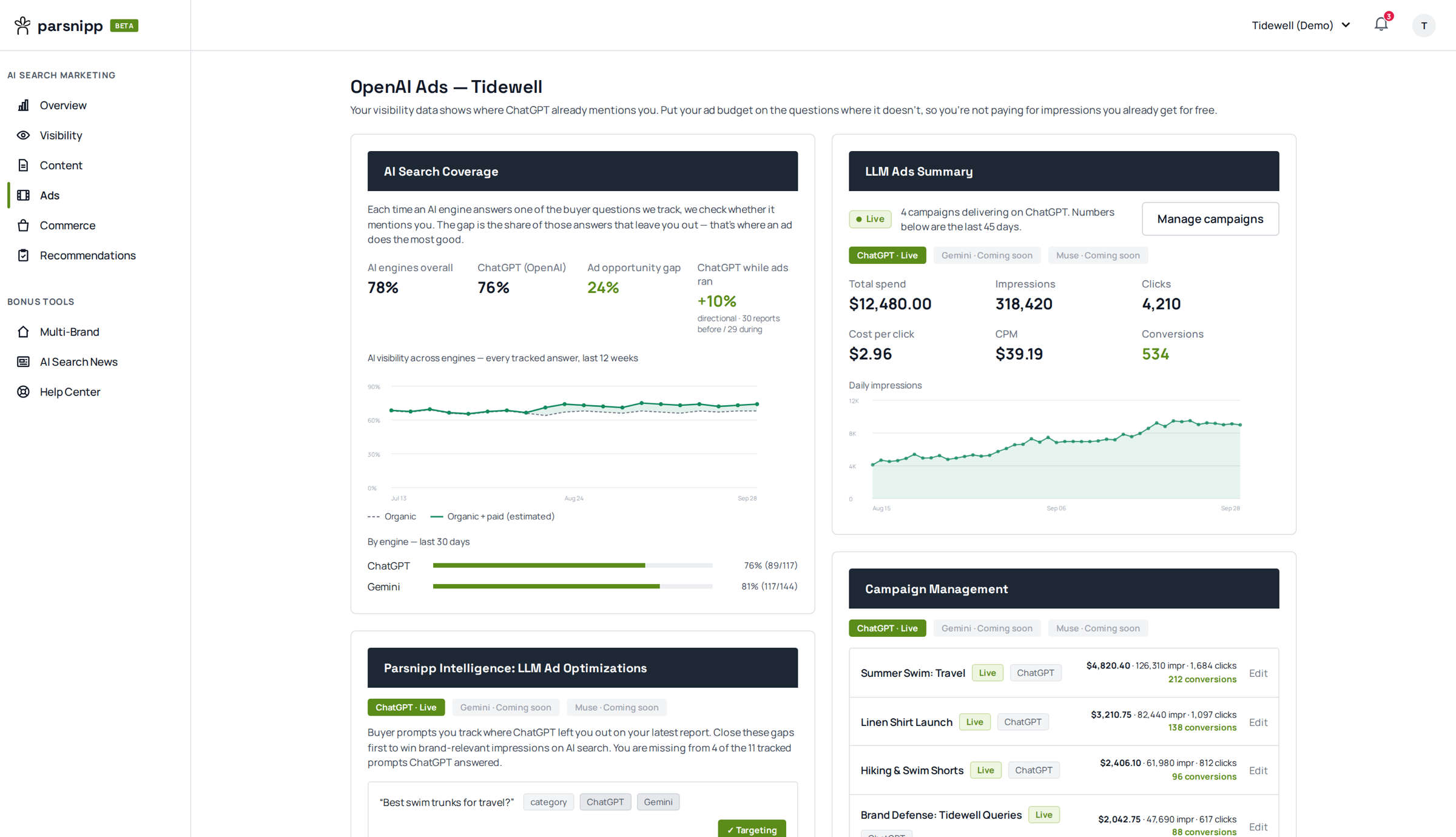Viewport: 1456px width, 837px height.
Task: Edit the Summer Swim: Travel campaign
Action: tap(1258, 673)
